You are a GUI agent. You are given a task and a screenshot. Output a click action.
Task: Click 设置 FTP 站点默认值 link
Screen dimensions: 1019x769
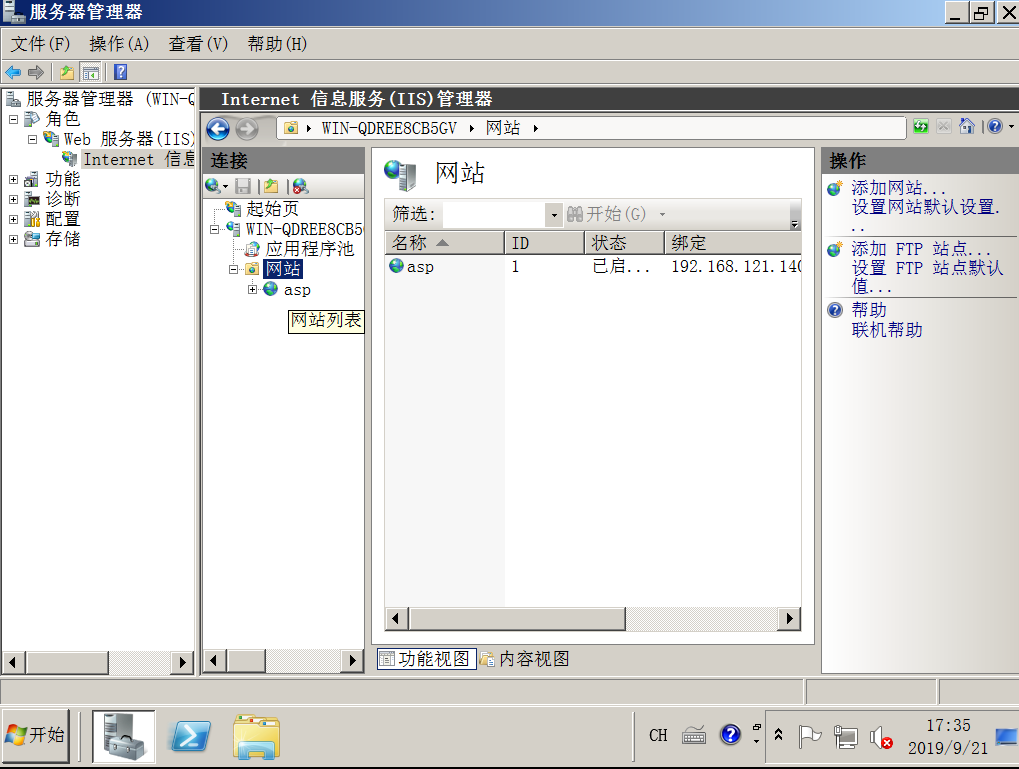[x=927, y=277]
